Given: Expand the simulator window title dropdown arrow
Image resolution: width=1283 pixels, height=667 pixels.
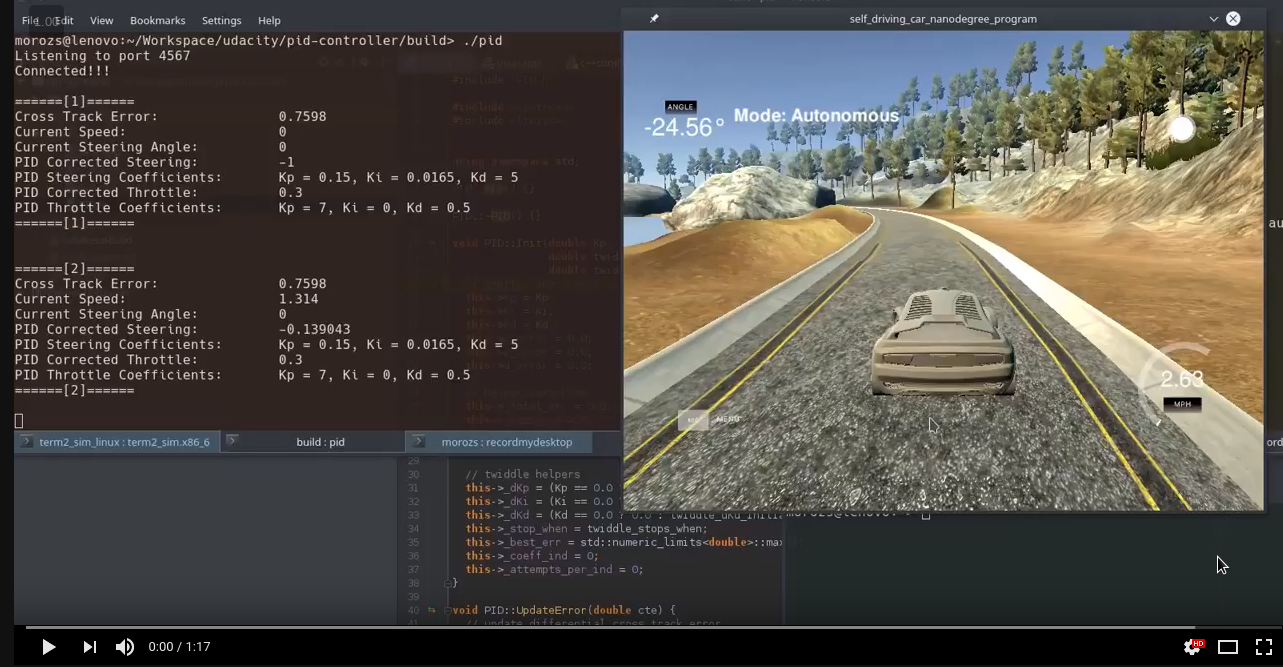Looking at the screenshot, I should click(1214, 19).
